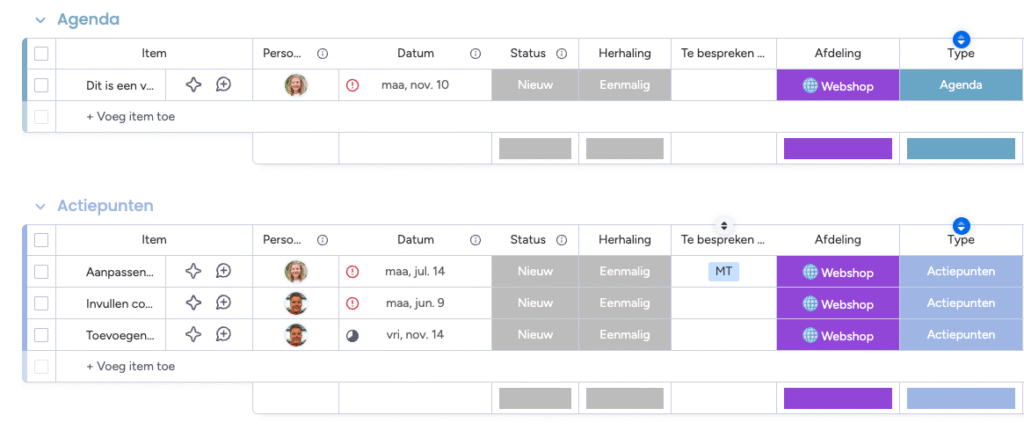Click the Afdeling column header in the Agenda table

click(x=837, y=54)
